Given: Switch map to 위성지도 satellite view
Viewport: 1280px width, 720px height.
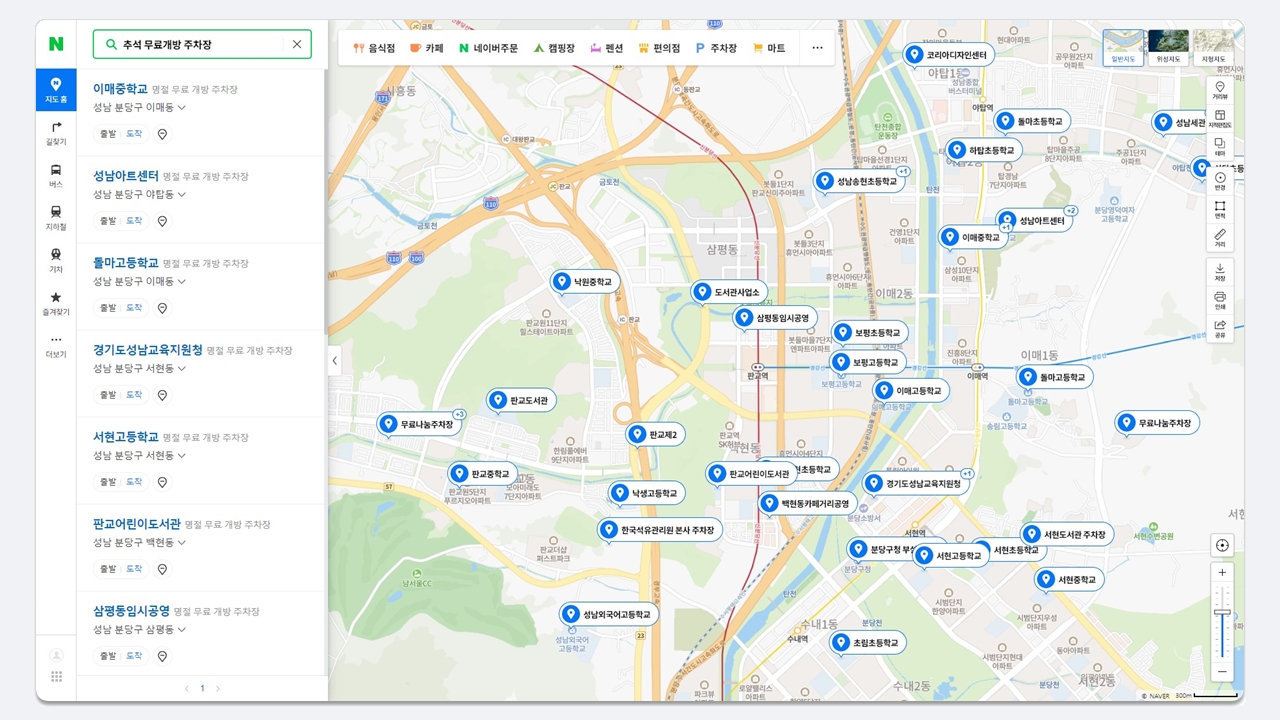Looking at the screenshot, I should click(1167, 47).
